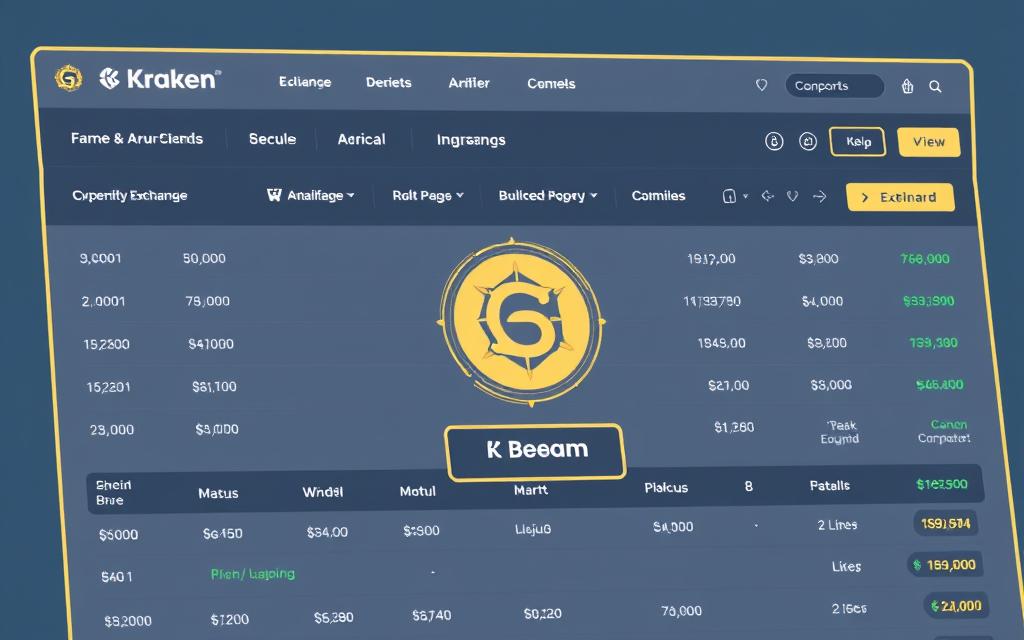Click the Conparts search field
Image resolution: width=1024 pixels, height=640 pixels.
pos(835,86)
